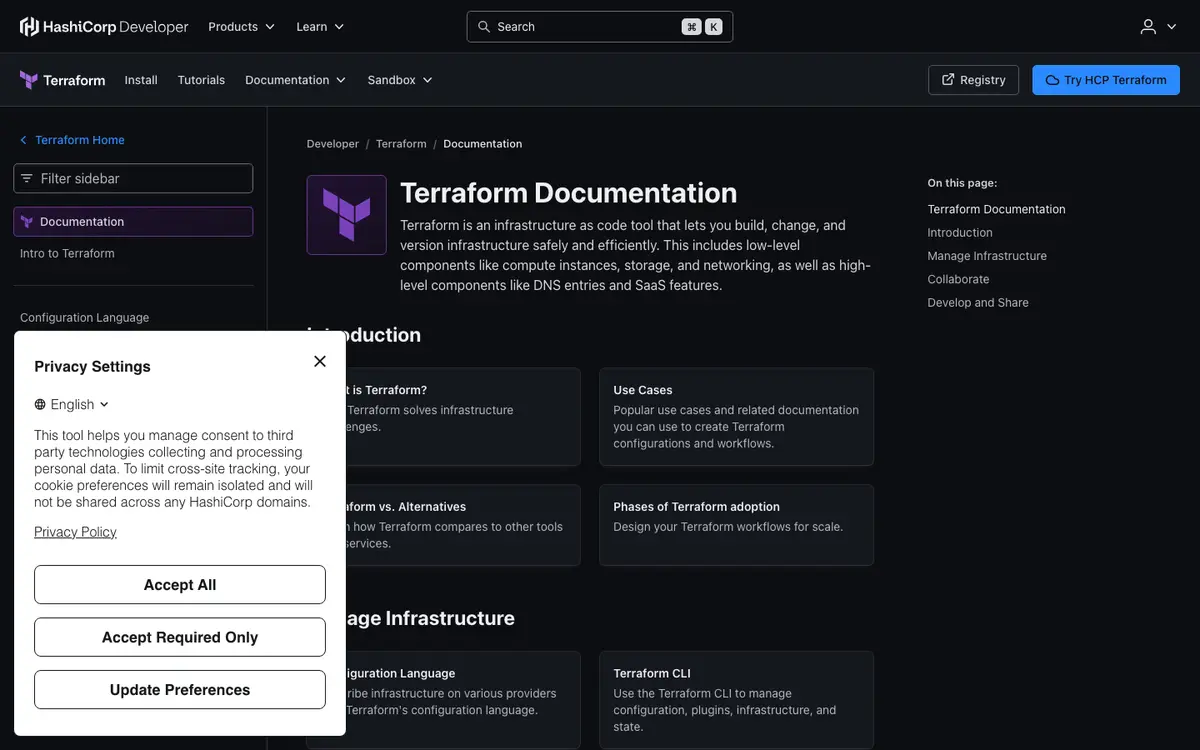Click Accept Required Only button
Screen dimensions: 1200x750
180,637
